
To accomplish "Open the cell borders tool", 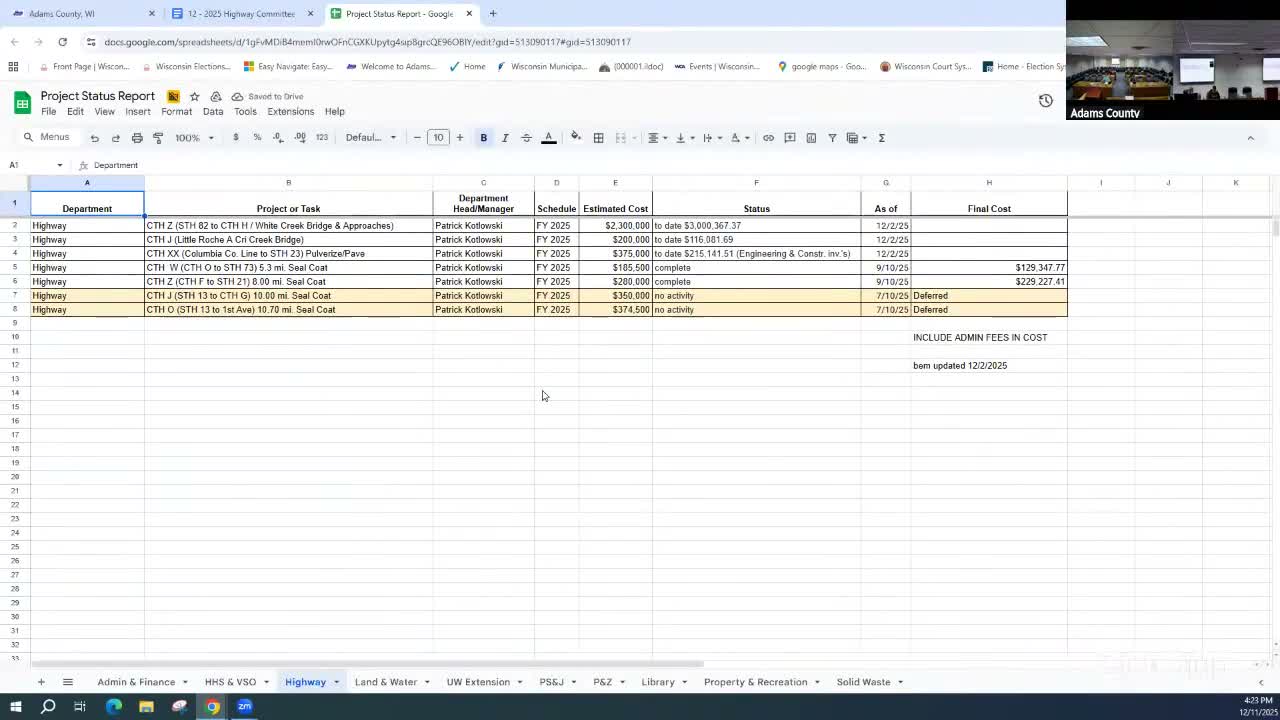I will 598,138.
